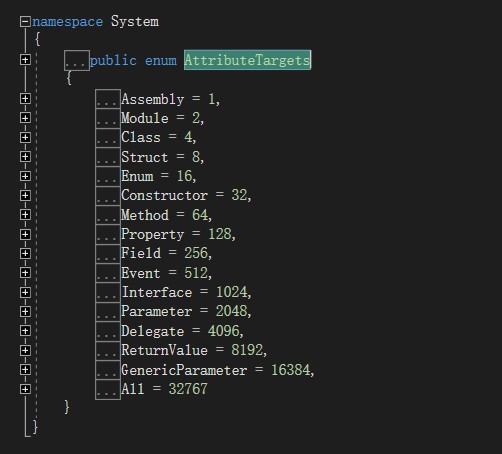Click the ellipsis box before GenericParameter
This screenshot has width=502, height=454.
coord(108,370)
